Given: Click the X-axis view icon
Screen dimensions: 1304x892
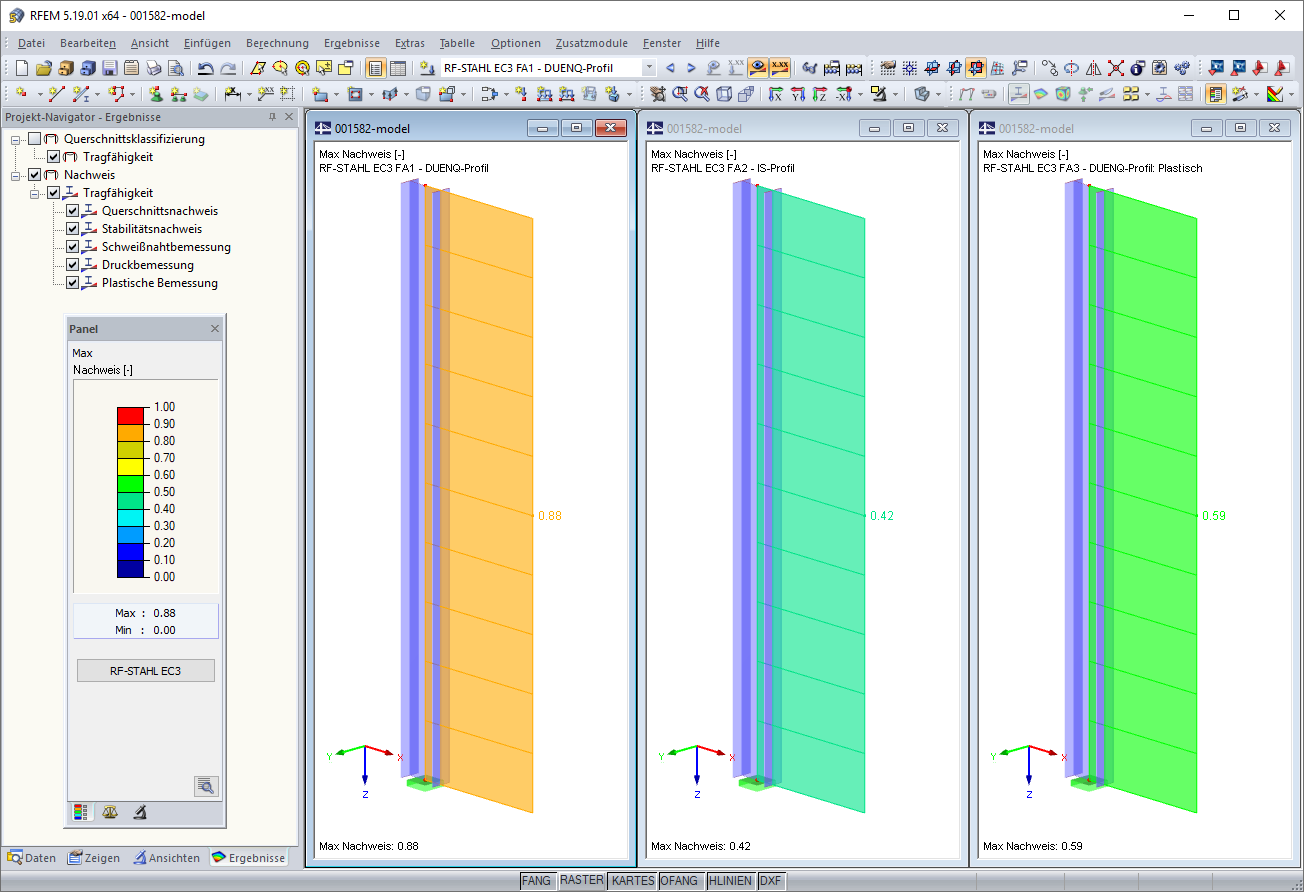Looking at the screenshot, I should pyautogui.click(x=776, y=94).
